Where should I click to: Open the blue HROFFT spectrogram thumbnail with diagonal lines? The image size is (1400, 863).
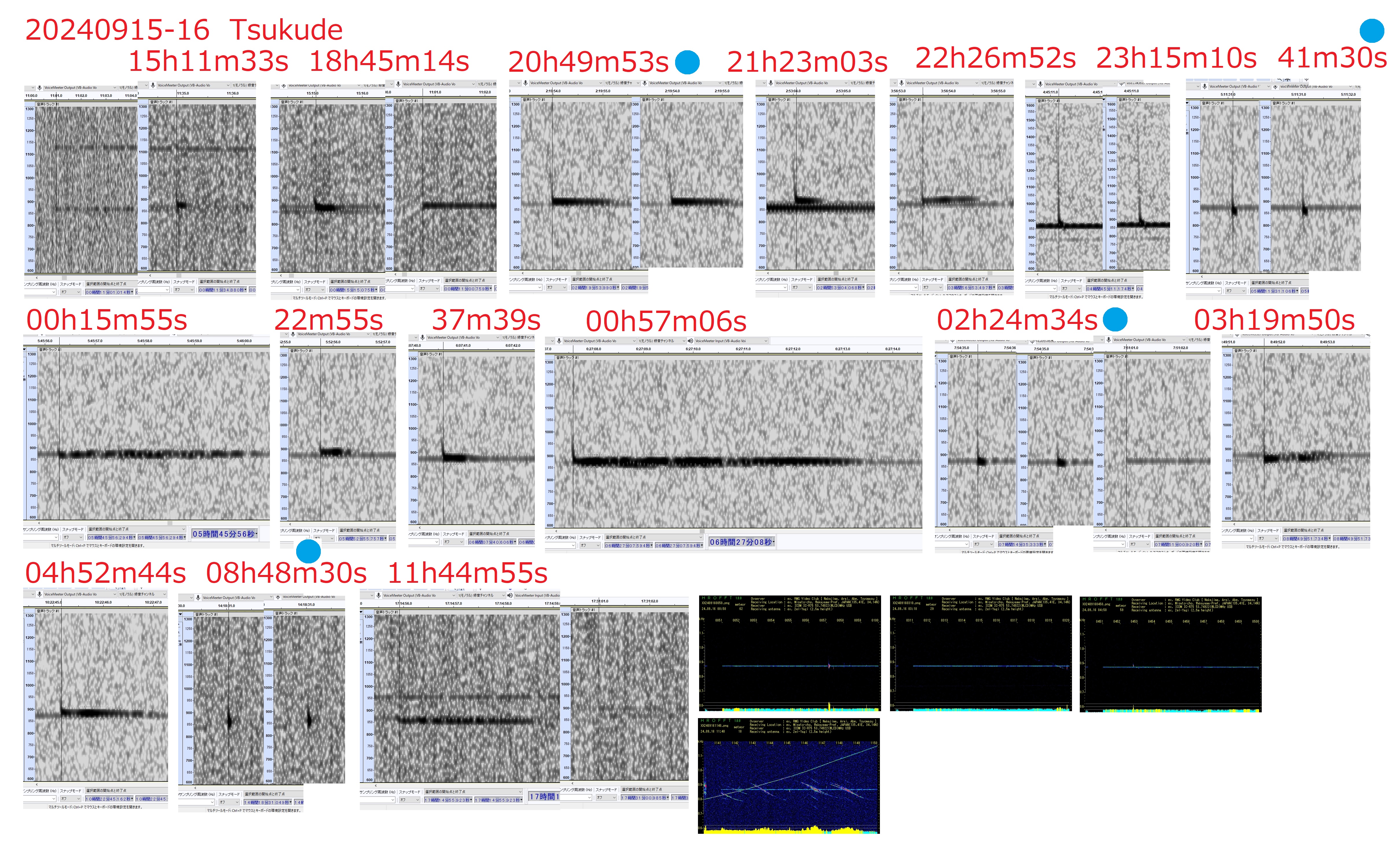click(x=788, y=776)
